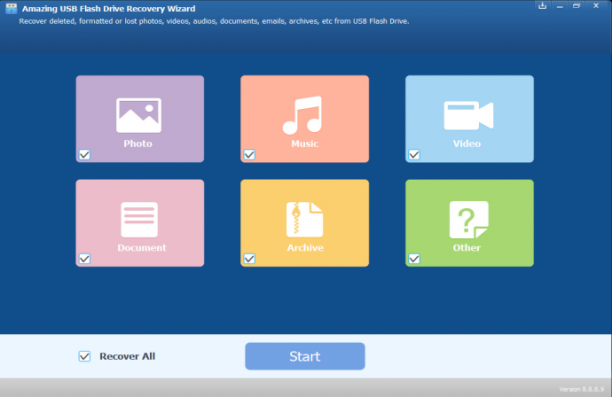Uncheck the Other checkbox
The width and height of the screenshot is (612, 397).
[x=414, y=258]
